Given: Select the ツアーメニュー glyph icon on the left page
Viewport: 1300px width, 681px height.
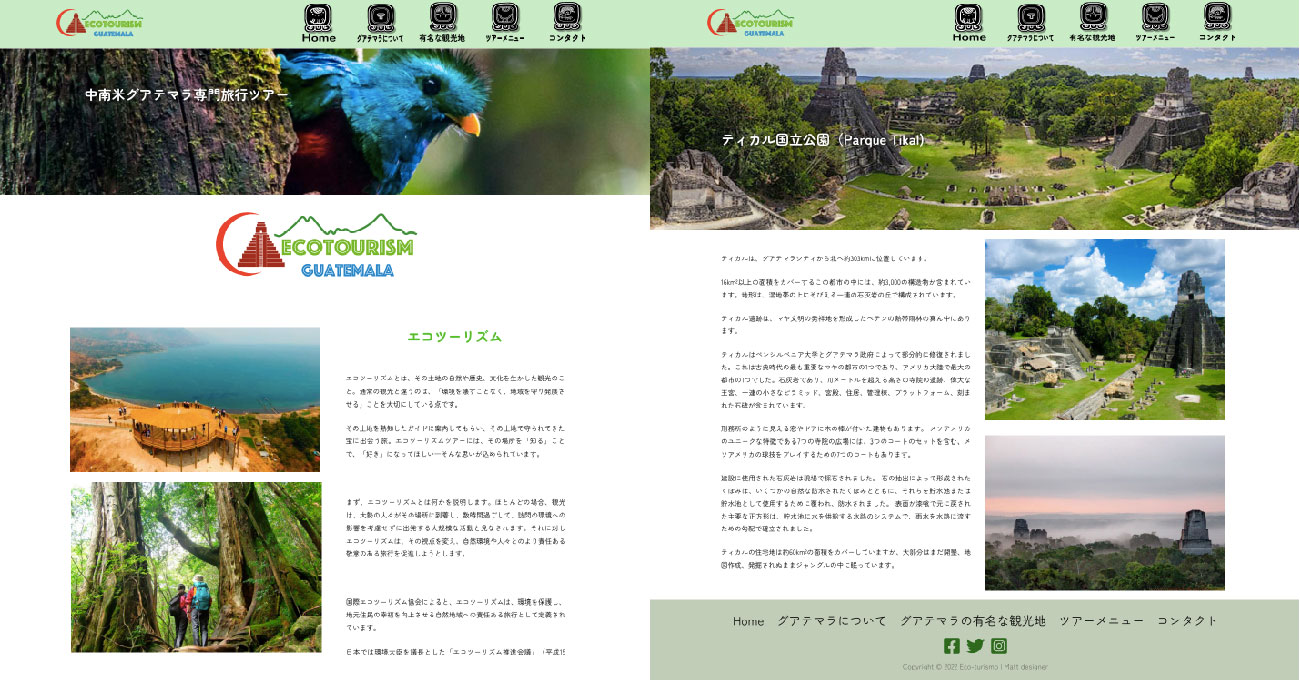Looking at the screenshot, I should 505,17.
